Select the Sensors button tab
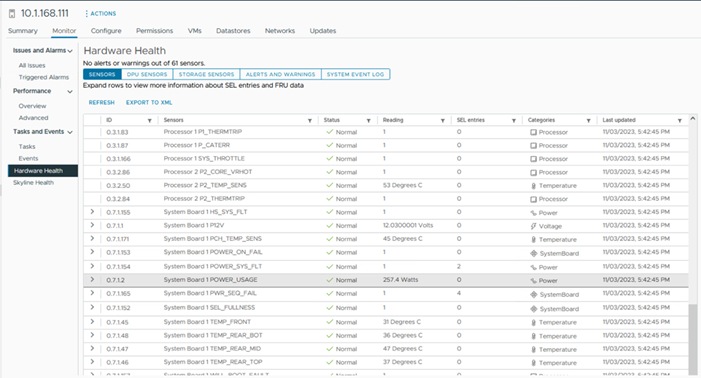This screenshot has height=378, width=701. (102, 74)
